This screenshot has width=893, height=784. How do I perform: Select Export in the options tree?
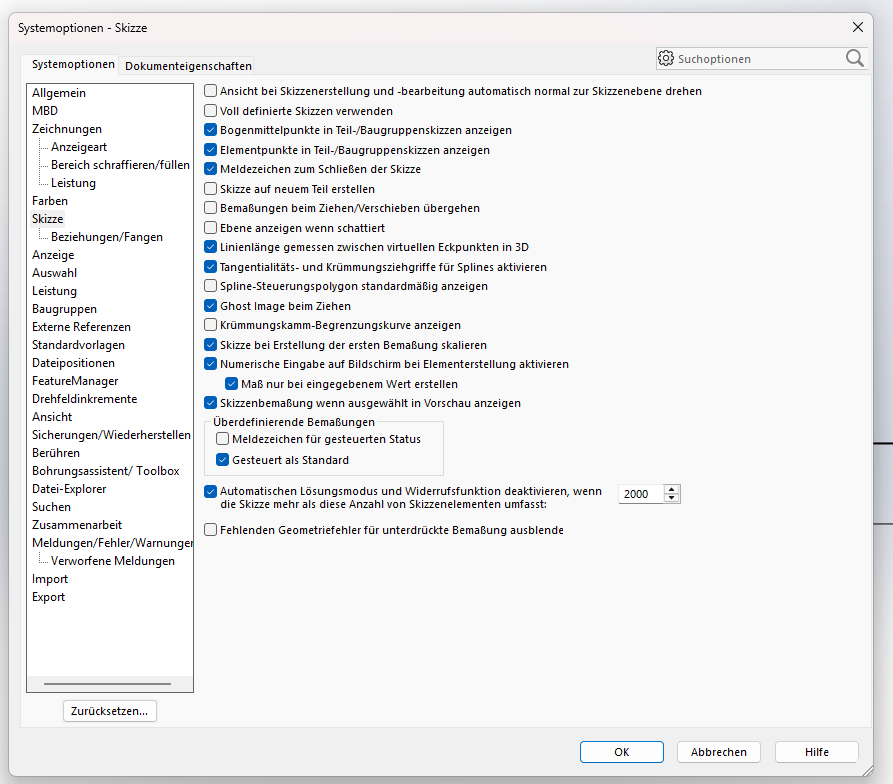tap(48, 597)
